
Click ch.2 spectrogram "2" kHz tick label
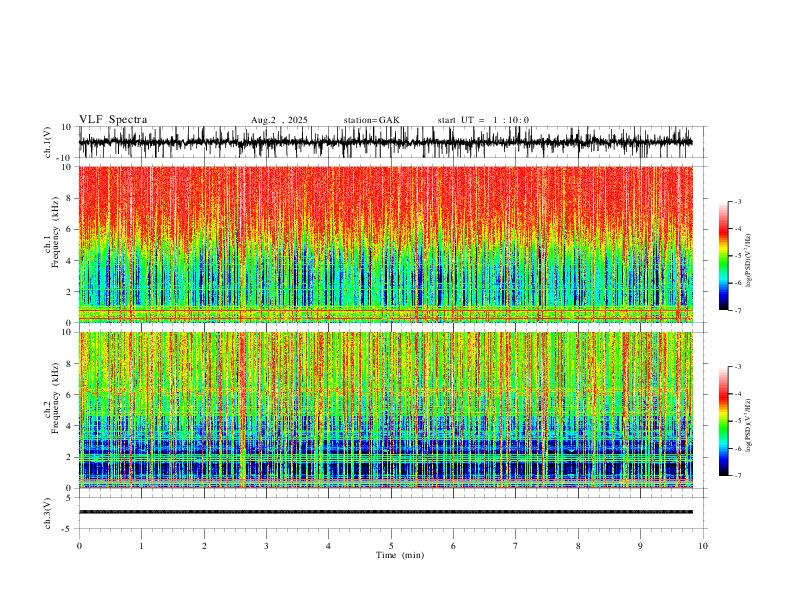point(69,457)
